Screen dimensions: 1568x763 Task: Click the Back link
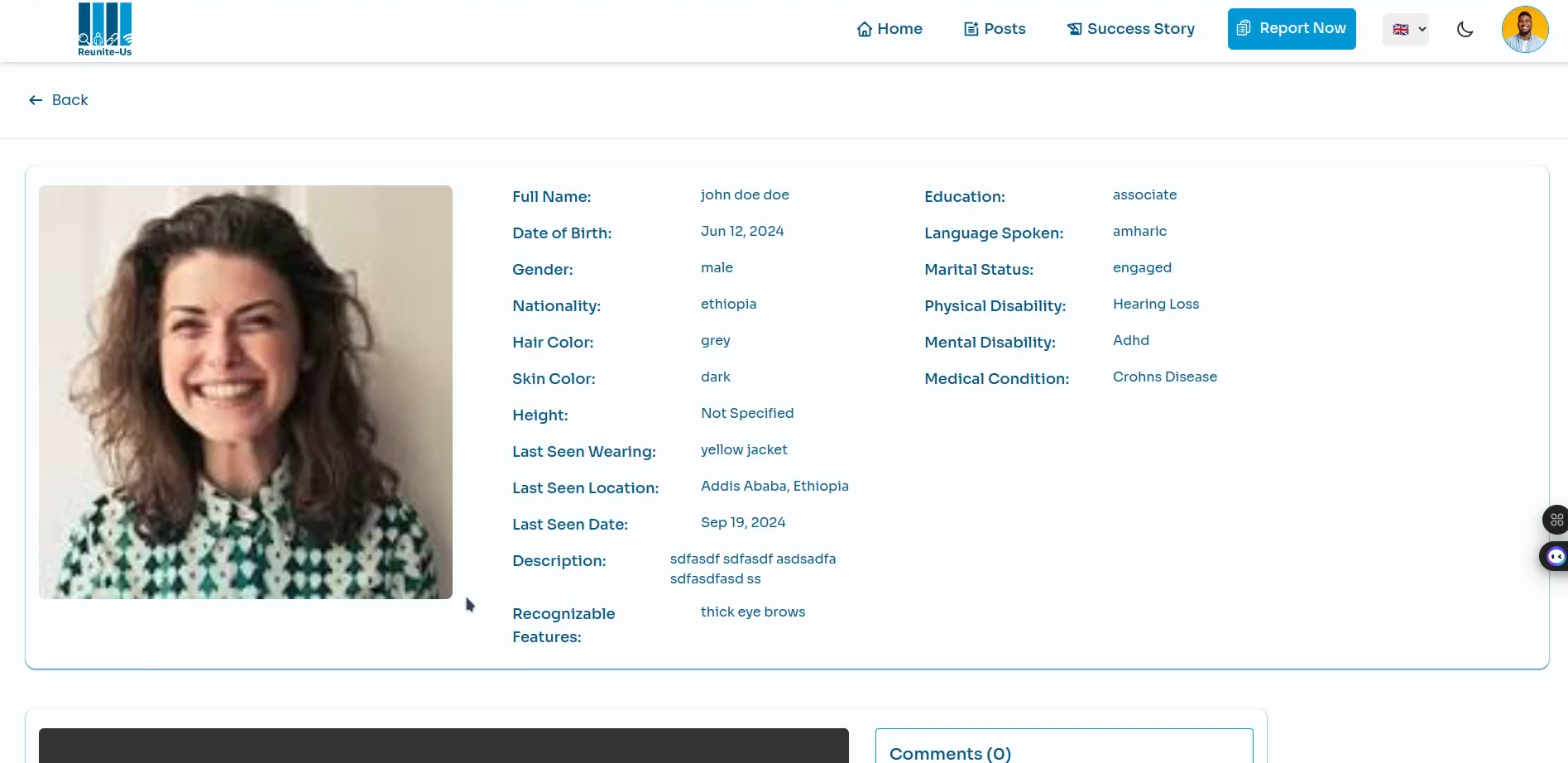click(58, 100)
